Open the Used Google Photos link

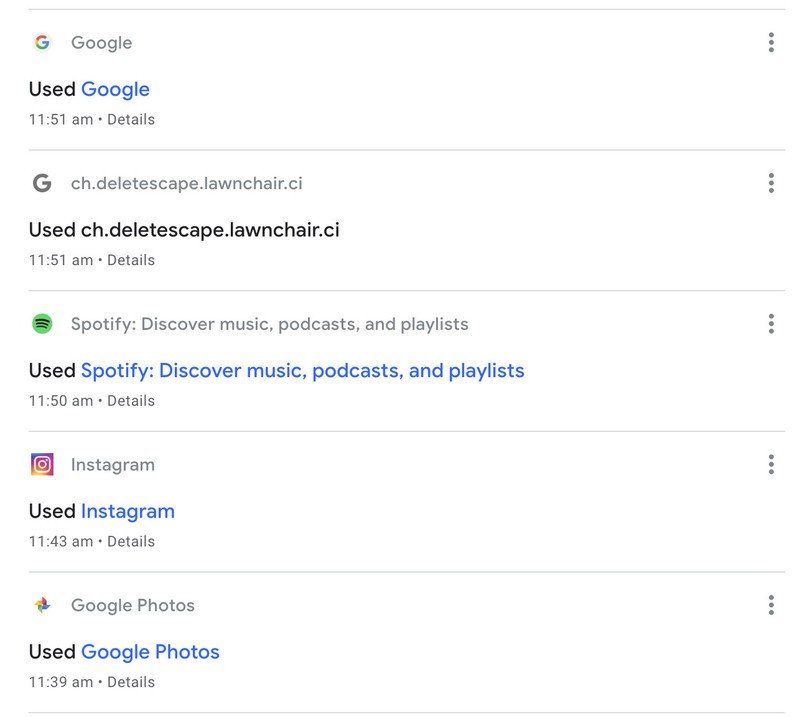tap(149, 651)
